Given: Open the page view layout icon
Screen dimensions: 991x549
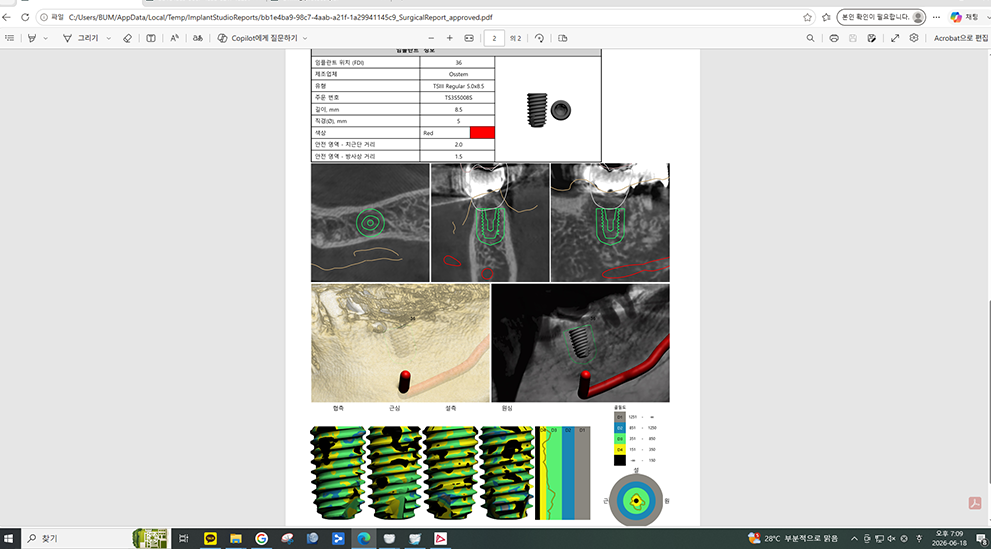Looking at the screenshot, I should pos(562,38).
